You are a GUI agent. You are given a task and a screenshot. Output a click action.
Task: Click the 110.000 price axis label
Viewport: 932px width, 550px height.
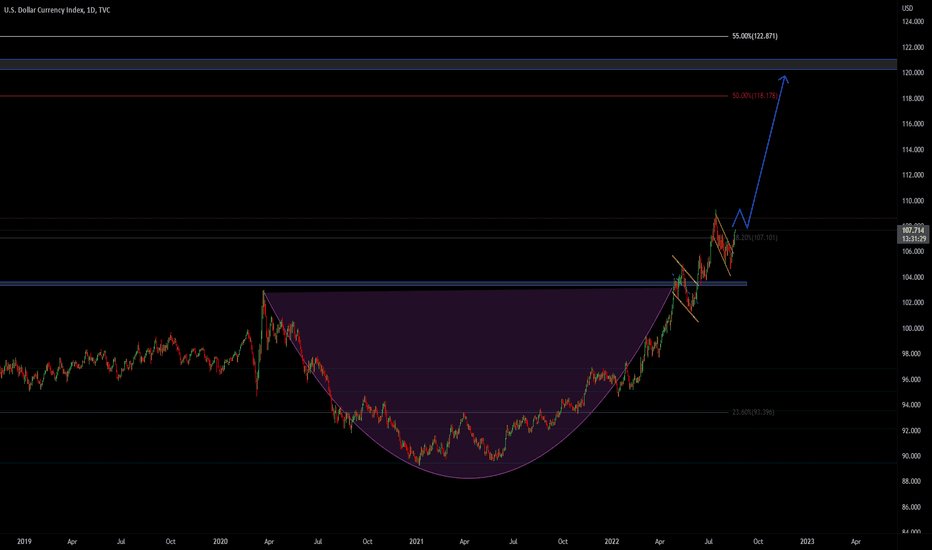913,201
